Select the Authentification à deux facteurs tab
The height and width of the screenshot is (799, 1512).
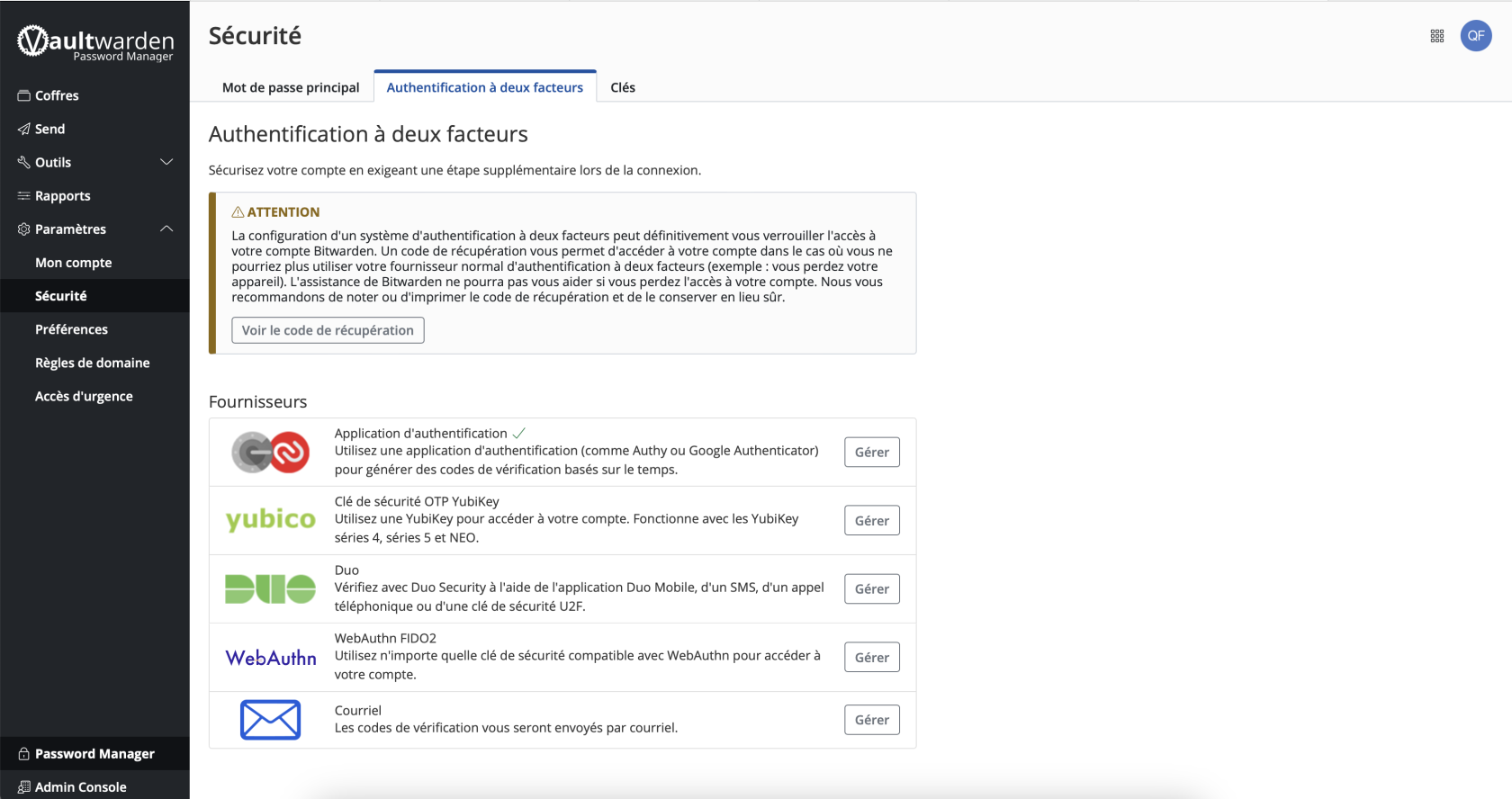click(x=484, y=87)
